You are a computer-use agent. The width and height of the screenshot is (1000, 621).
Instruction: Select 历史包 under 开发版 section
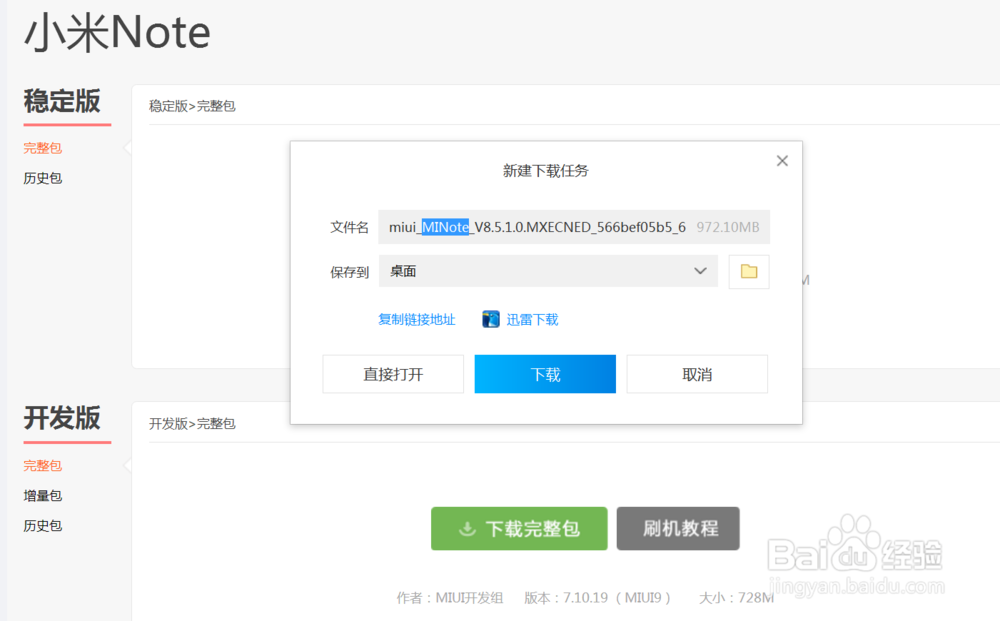tap(43, 525)
